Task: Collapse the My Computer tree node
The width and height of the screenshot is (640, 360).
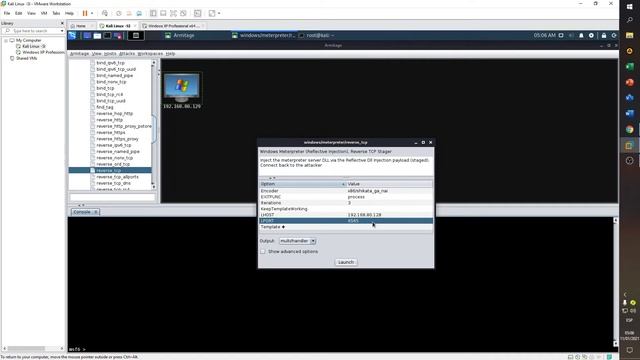Action: [x=6, y=40]
